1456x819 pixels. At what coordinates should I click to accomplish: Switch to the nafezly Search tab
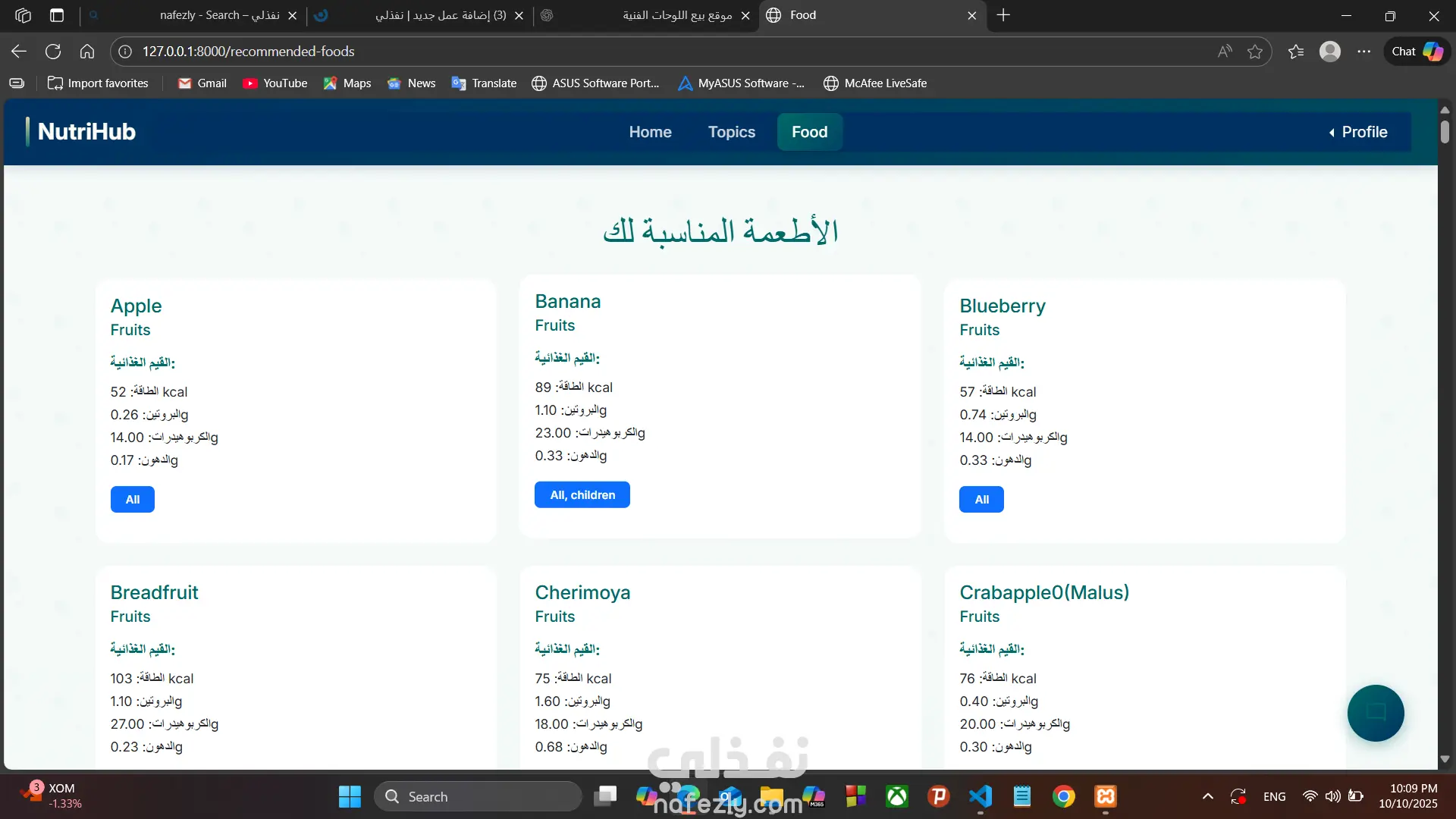point(220,15)
